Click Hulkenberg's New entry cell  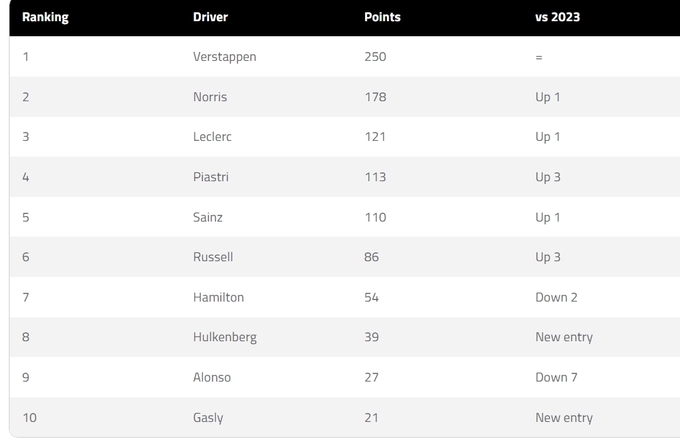tap(563, 337)
